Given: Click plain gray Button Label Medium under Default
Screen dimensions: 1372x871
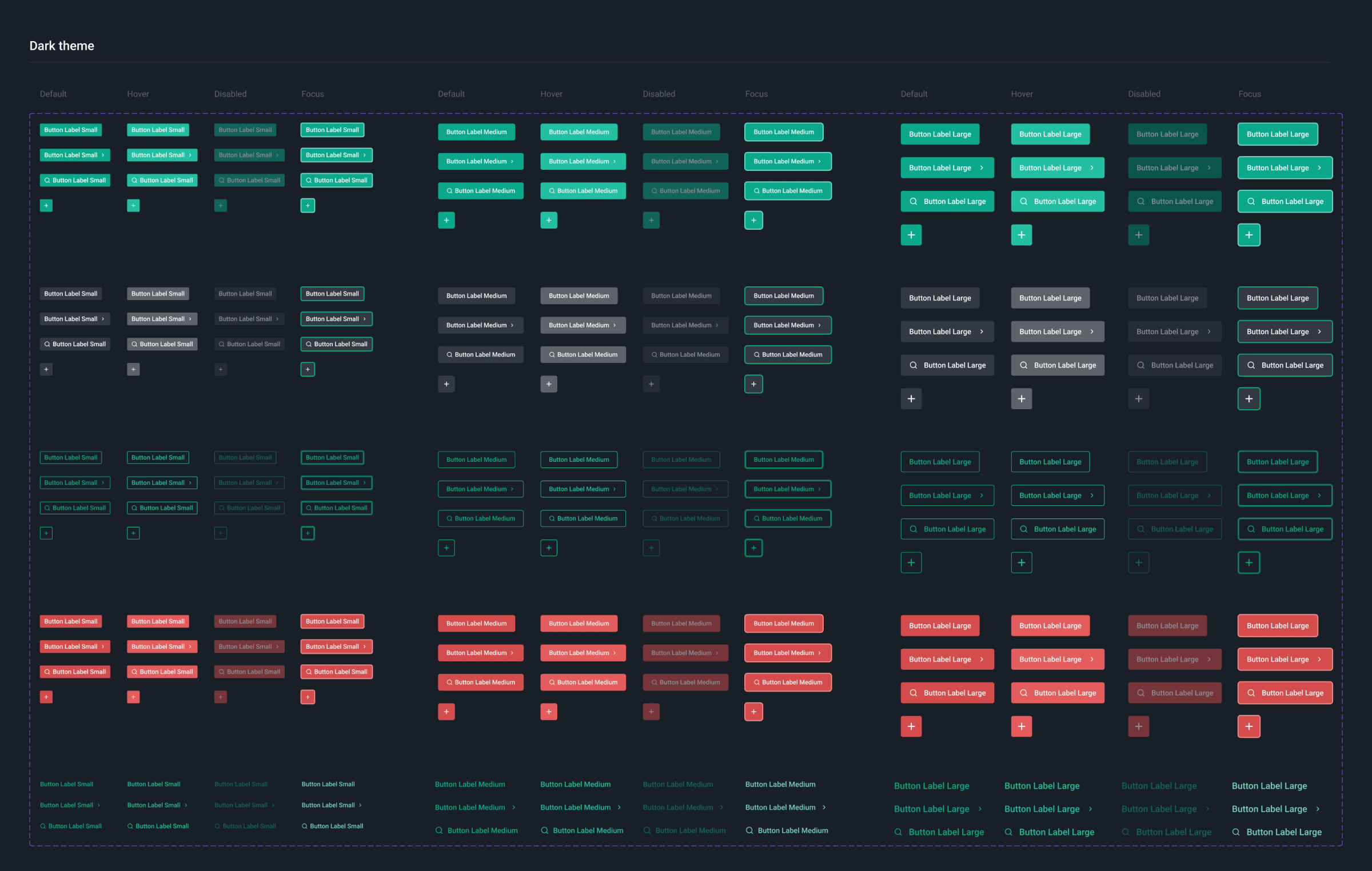Looking at the screenshot, I should [x=476, y=296].
